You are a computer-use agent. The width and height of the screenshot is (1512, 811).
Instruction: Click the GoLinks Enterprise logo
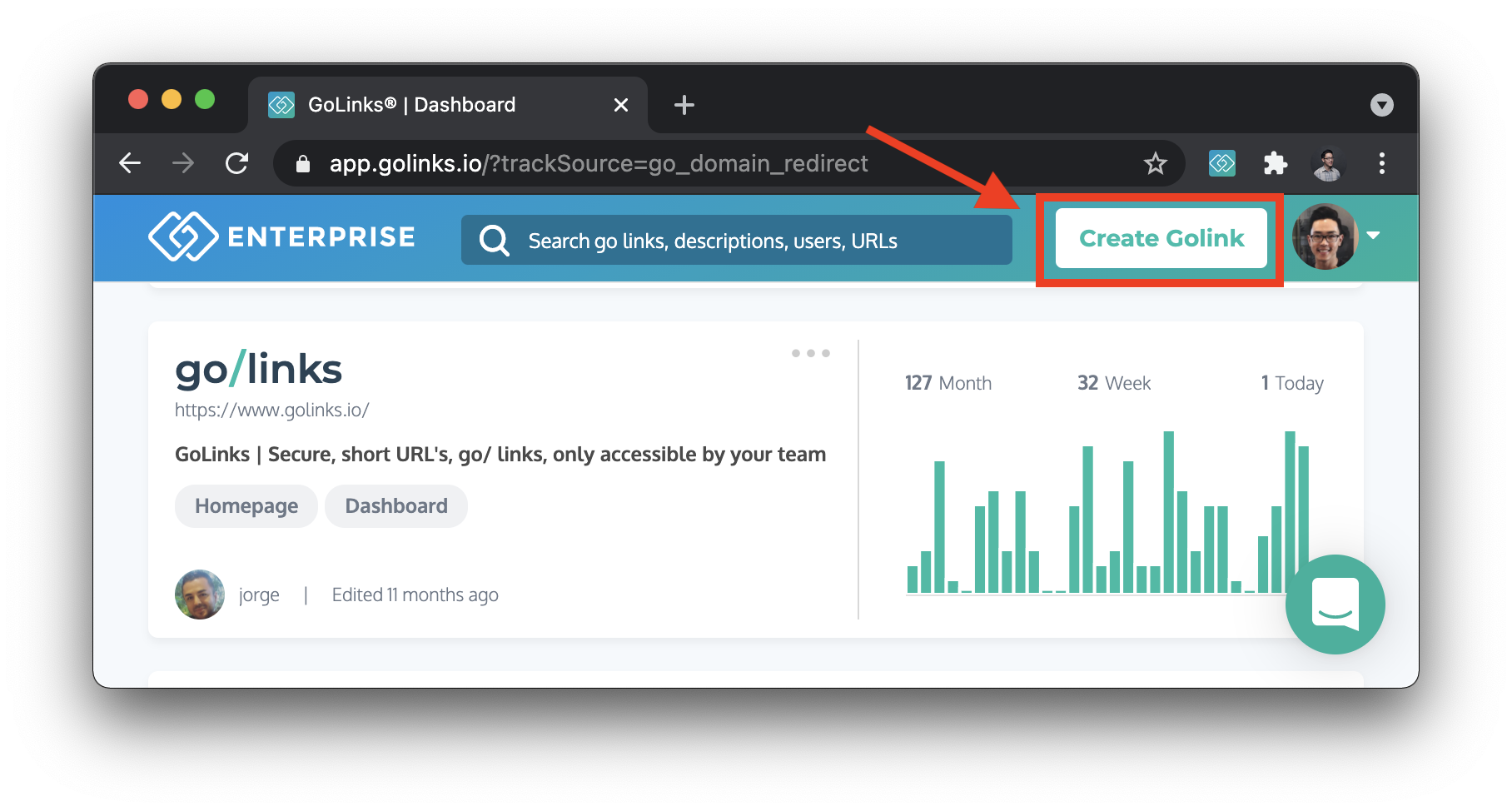(281, 237)
